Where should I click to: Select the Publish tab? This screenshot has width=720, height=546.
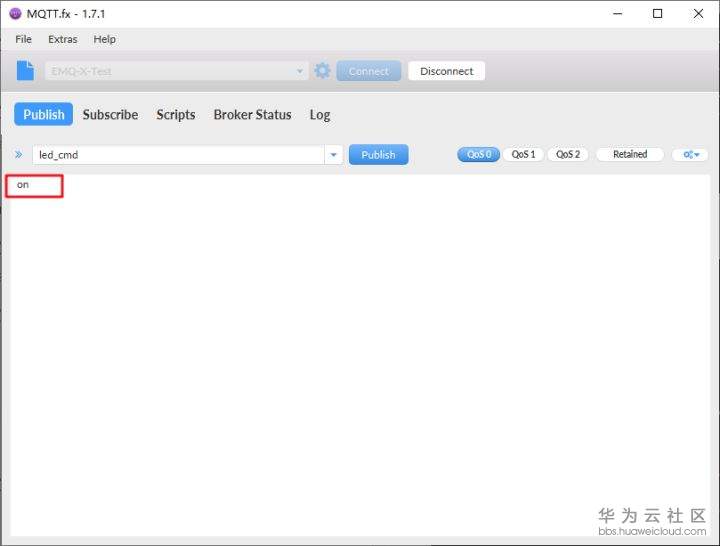click(44, 114)
